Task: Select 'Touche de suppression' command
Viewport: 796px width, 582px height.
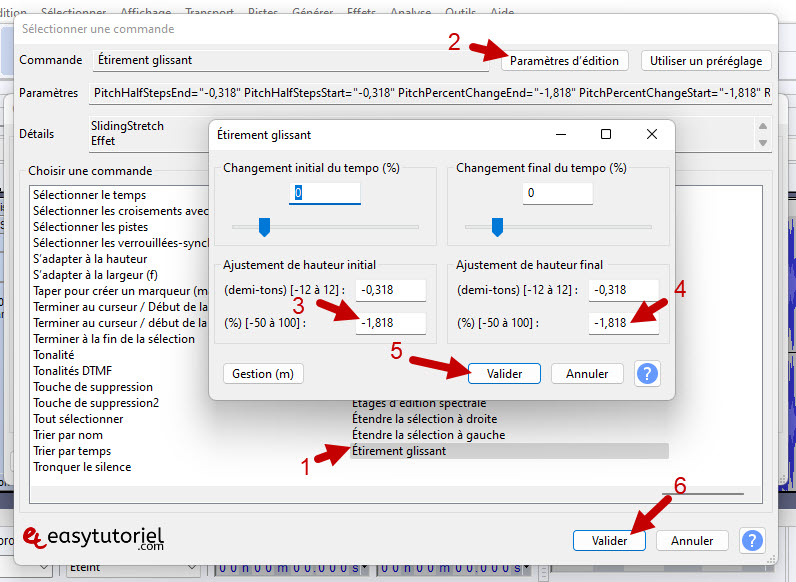Action: point(92,387)
